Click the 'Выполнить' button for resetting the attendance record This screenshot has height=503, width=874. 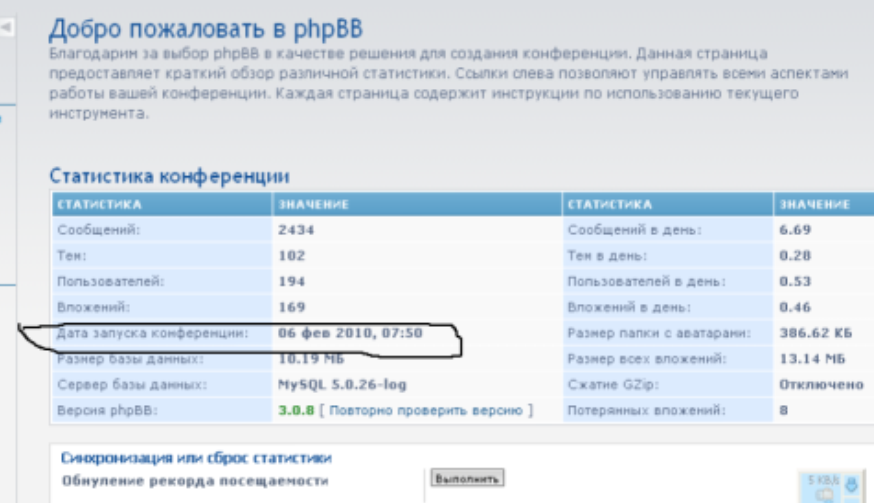(x=467, y=478)
